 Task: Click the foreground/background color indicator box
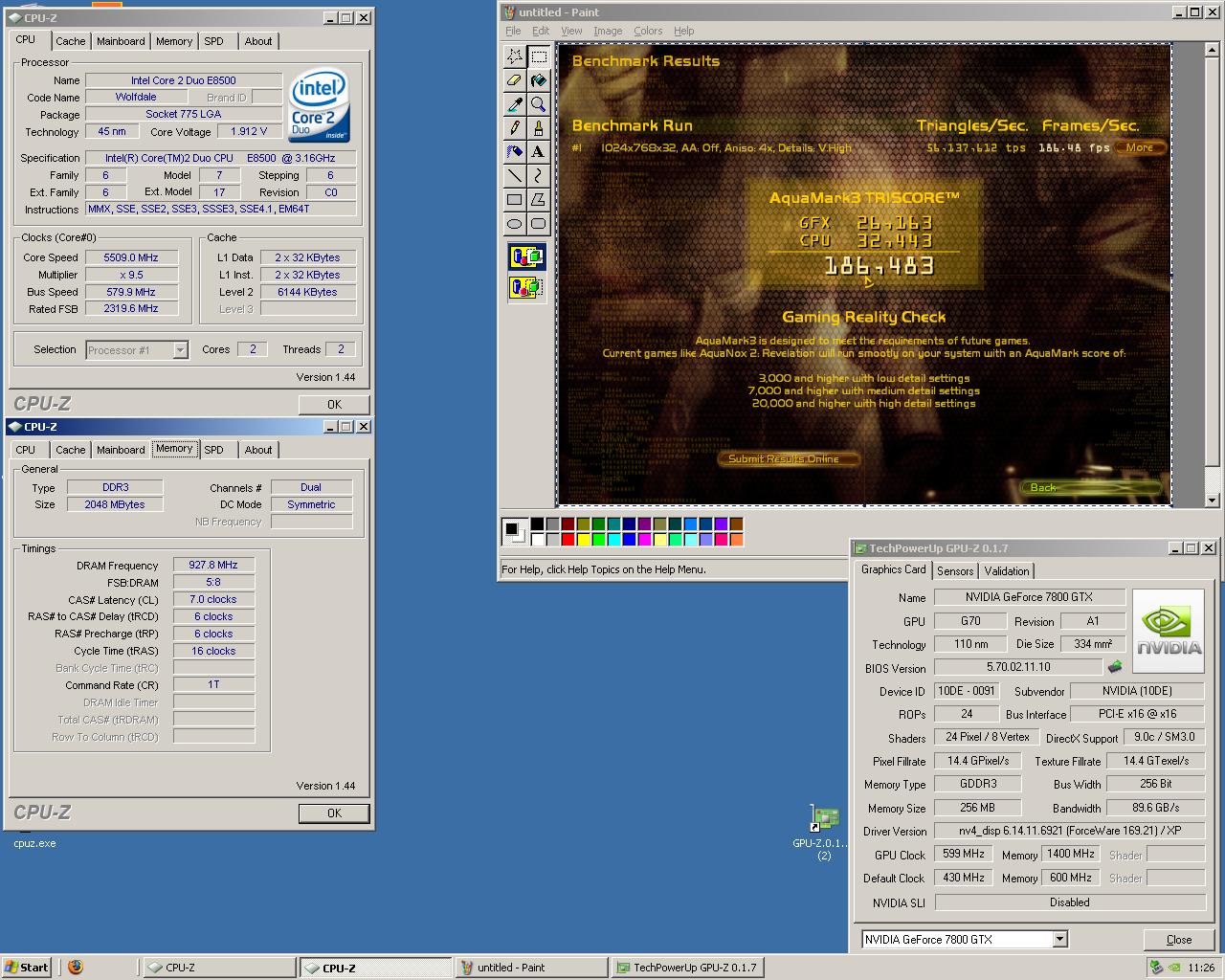pos(515,531)
